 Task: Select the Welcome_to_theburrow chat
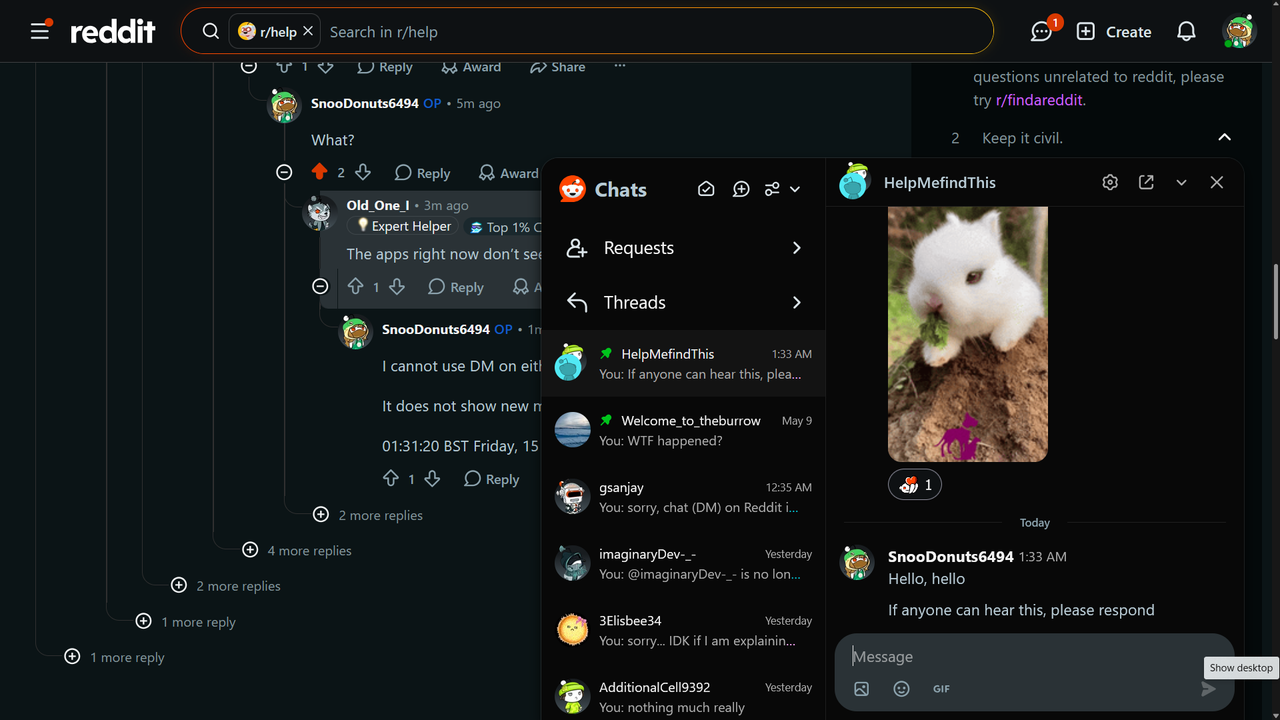click(x=684, y=430)
